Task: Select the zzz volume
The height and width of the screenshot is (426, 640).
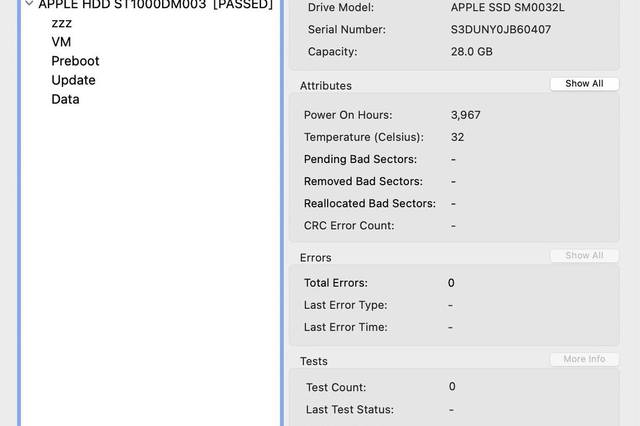Action: (x=62, y=23)
